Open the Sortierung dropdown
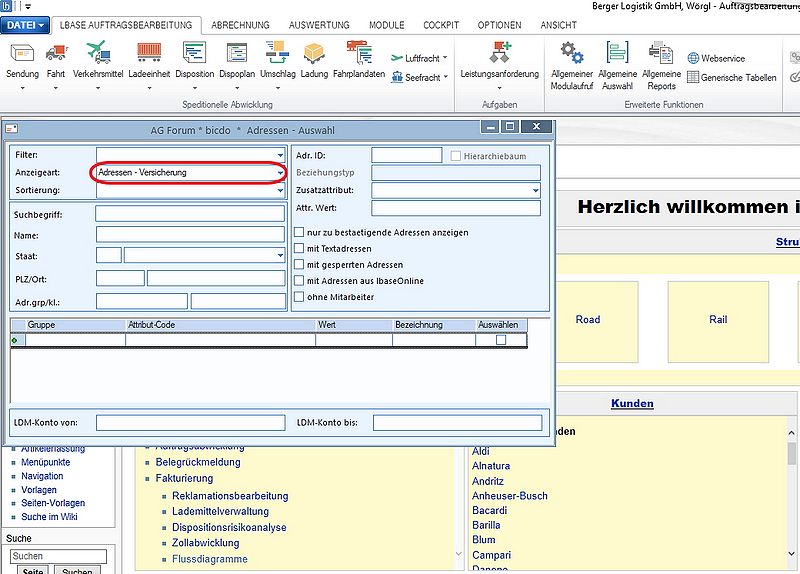 [280, 190]
